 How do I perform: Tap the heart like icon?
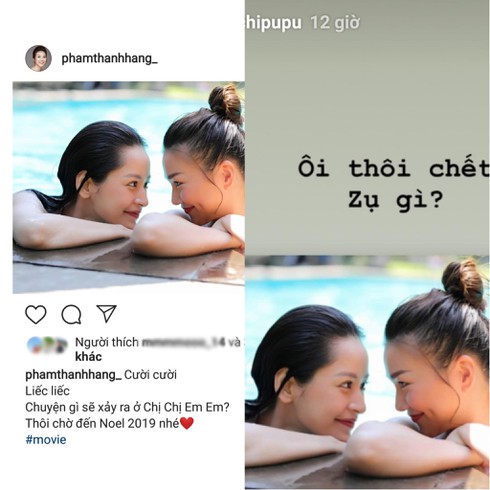tap(36, 314)
